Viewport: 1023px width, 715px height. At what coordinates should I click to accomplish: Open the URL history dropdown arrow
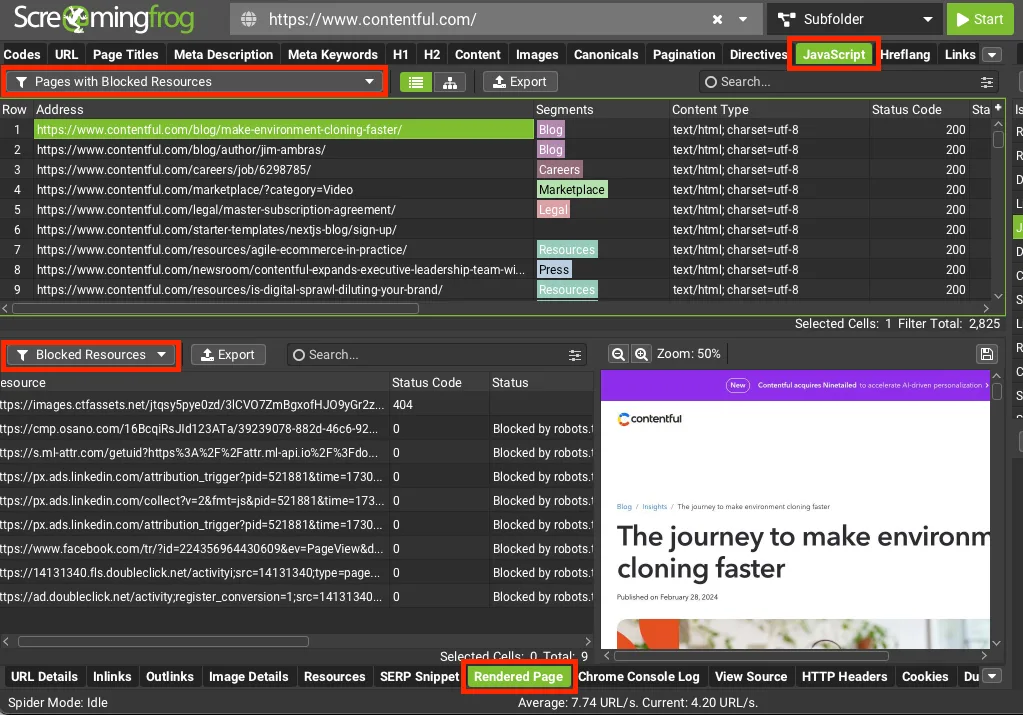[x=742, y=20]
